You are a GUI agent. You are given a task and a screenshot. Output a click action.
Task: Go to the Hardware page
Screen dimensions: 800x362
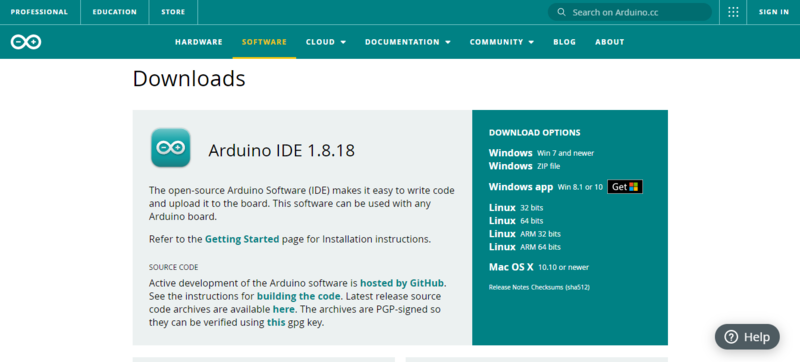(199, 42)
